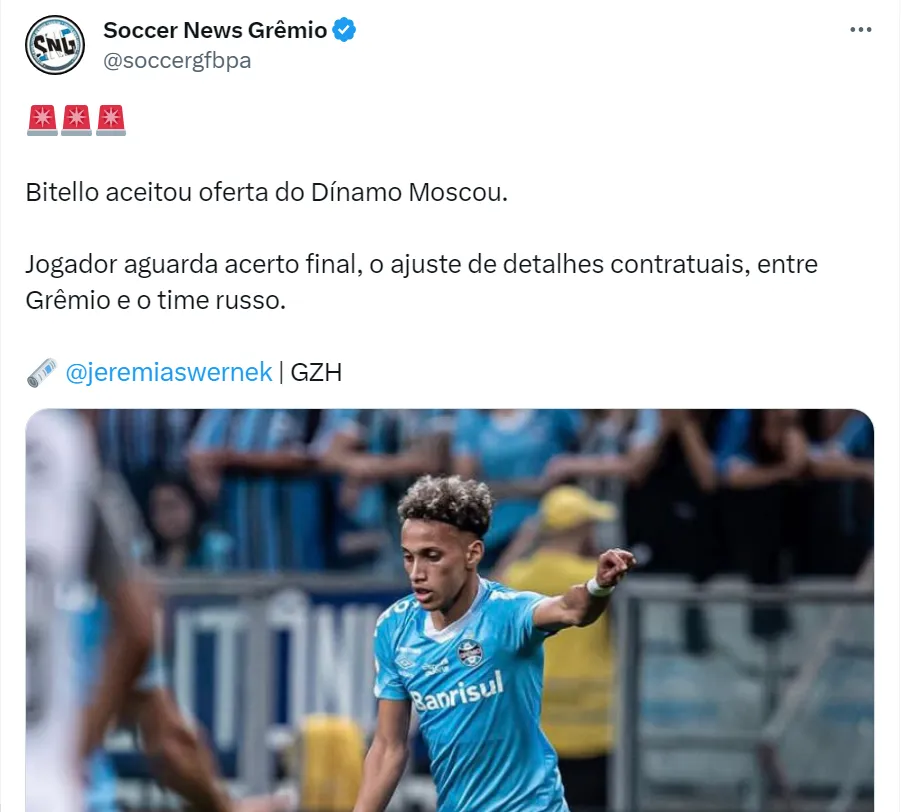Viewport: 915px width, 812px height.
Task: Click the 'Jogador aguarda acerto final' paragraph
Action: point(421,282)
